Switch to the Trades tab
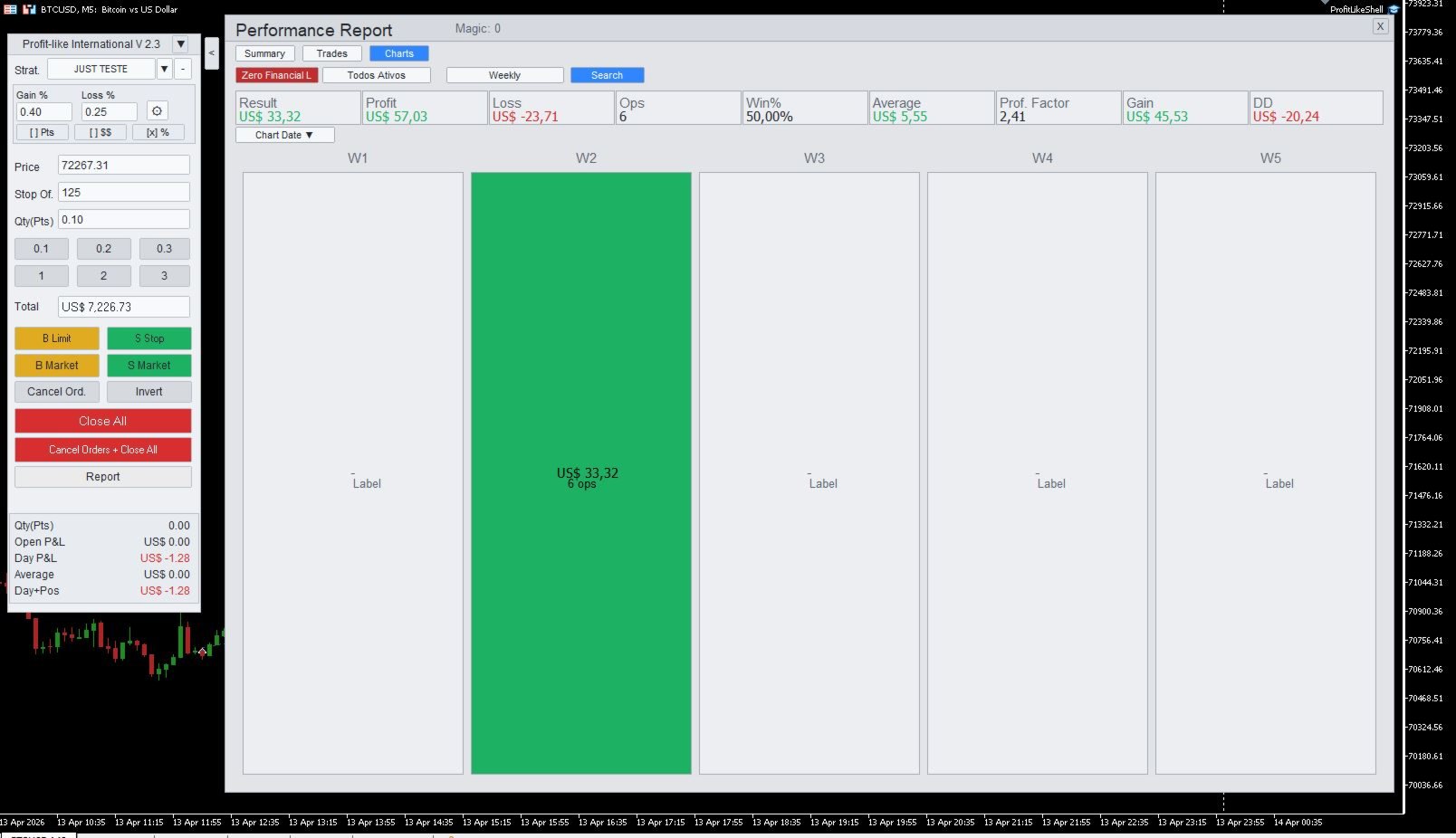 click(x=331, y=53)
